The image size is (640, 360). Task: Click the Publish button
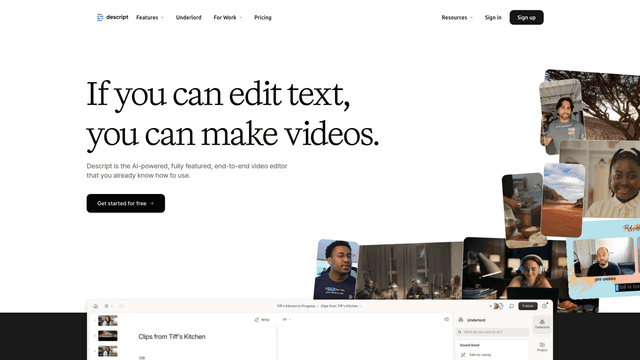[x=528, y=306]
